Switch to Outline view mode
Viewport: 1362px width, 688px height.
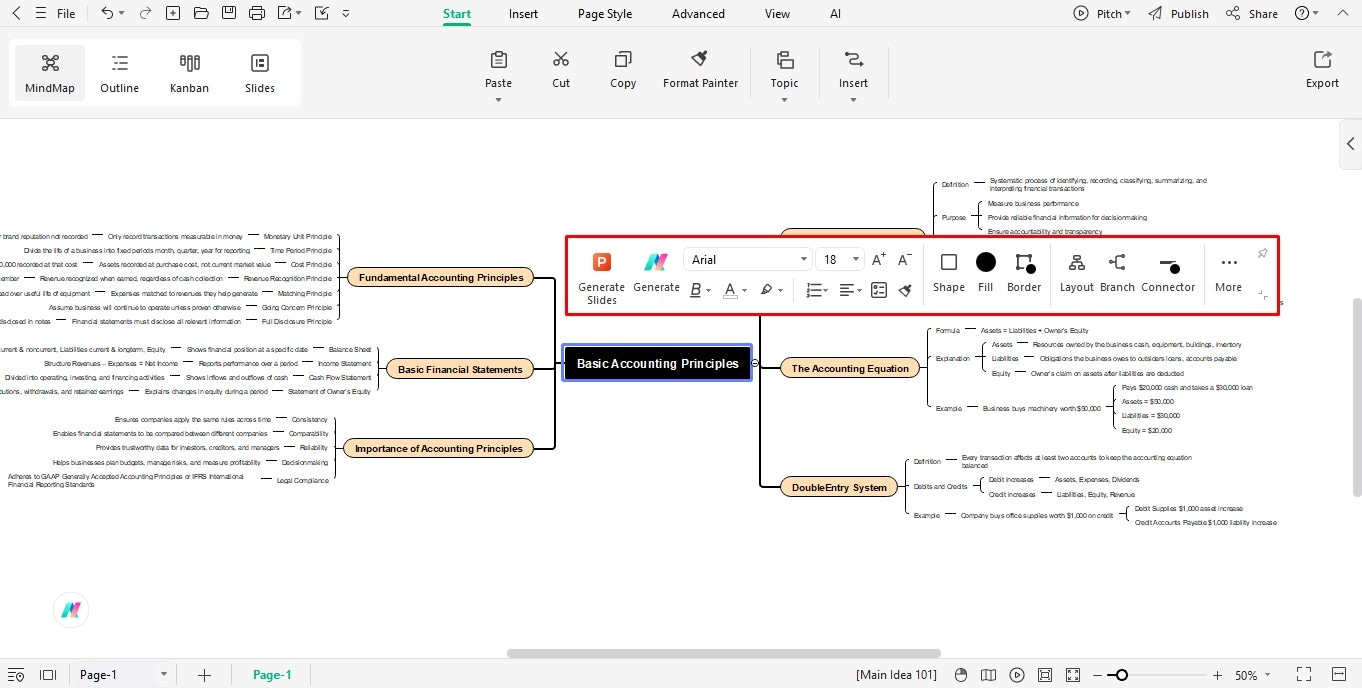click(x=119, y=71)
